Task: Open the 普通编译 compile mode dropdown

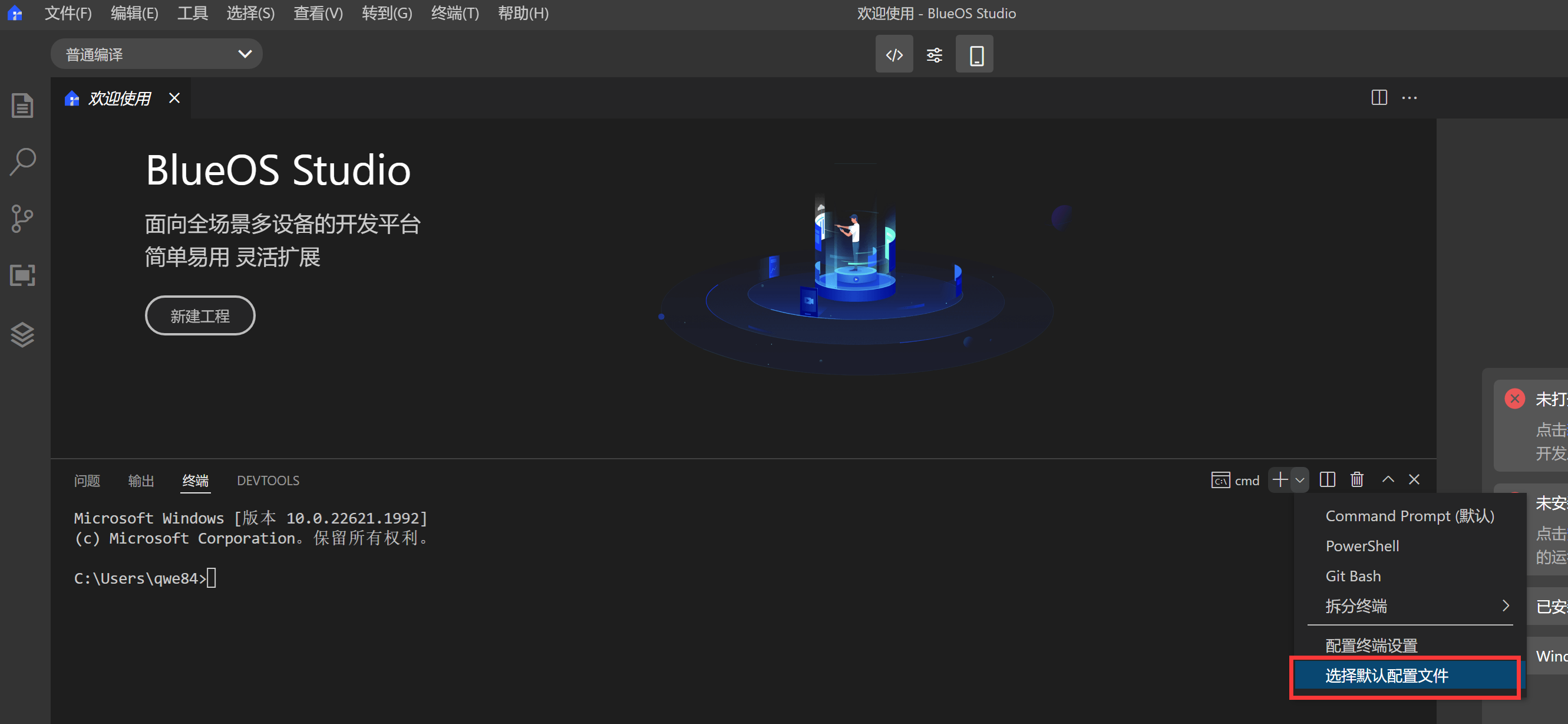Action: pyautogui.click(x=156, y=55)
